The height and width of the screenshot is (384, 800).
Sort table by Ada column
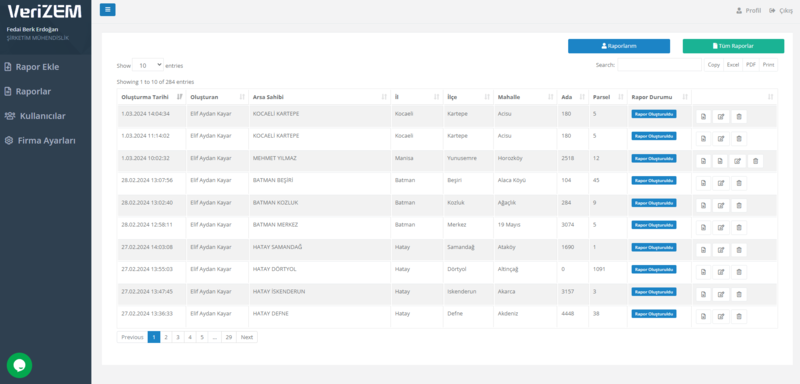572,97
